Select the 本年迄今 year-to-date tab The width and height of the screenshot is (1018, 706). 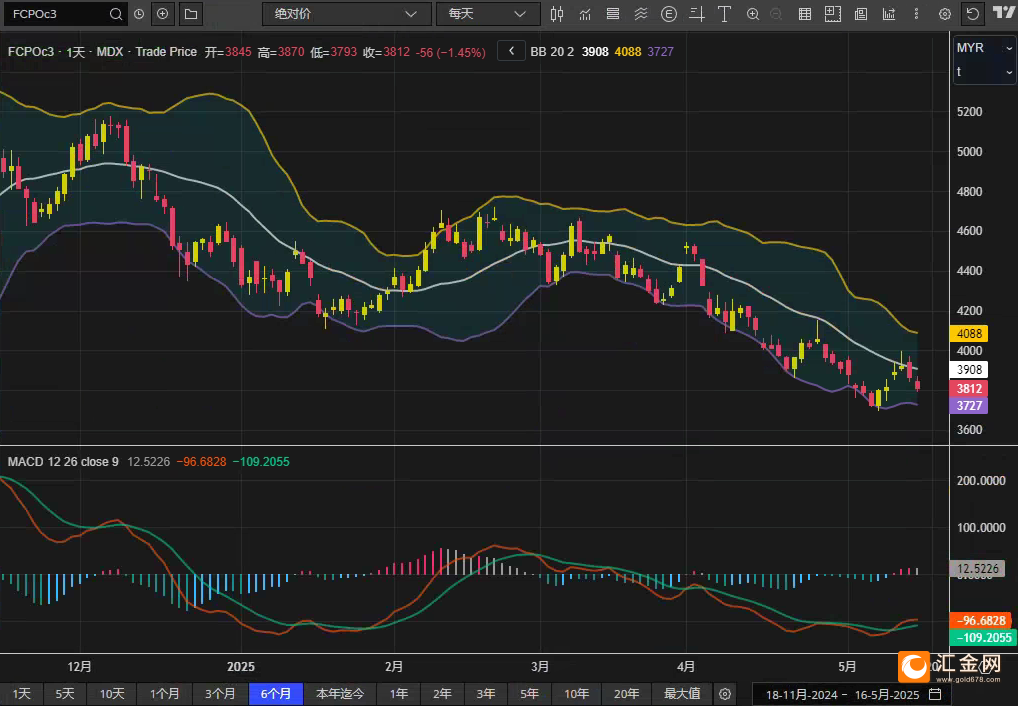tap(340, 694)
